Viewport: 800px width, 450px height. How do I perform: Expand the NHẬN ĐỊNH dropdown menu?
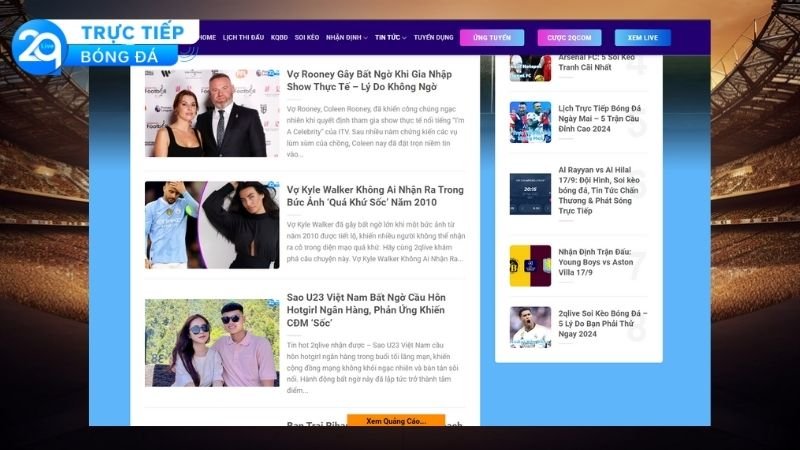[x=346, y=38]
